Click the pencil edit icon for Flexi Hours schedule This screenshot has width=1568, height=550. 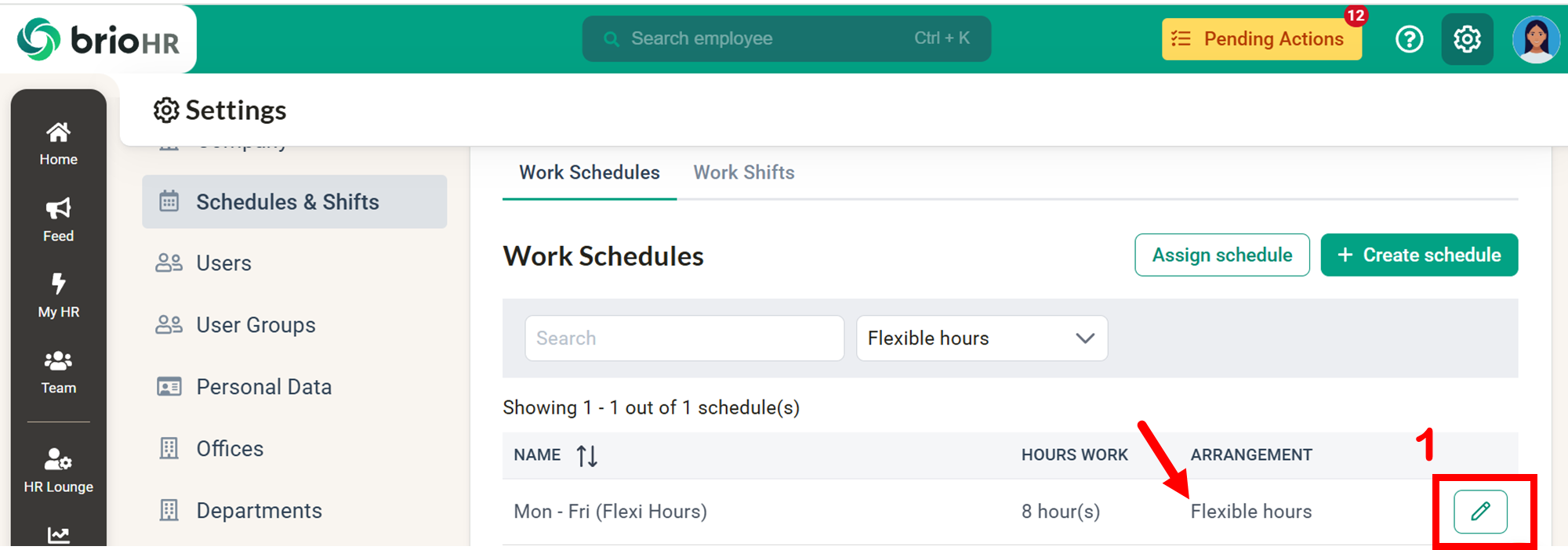coord(1480,512)
